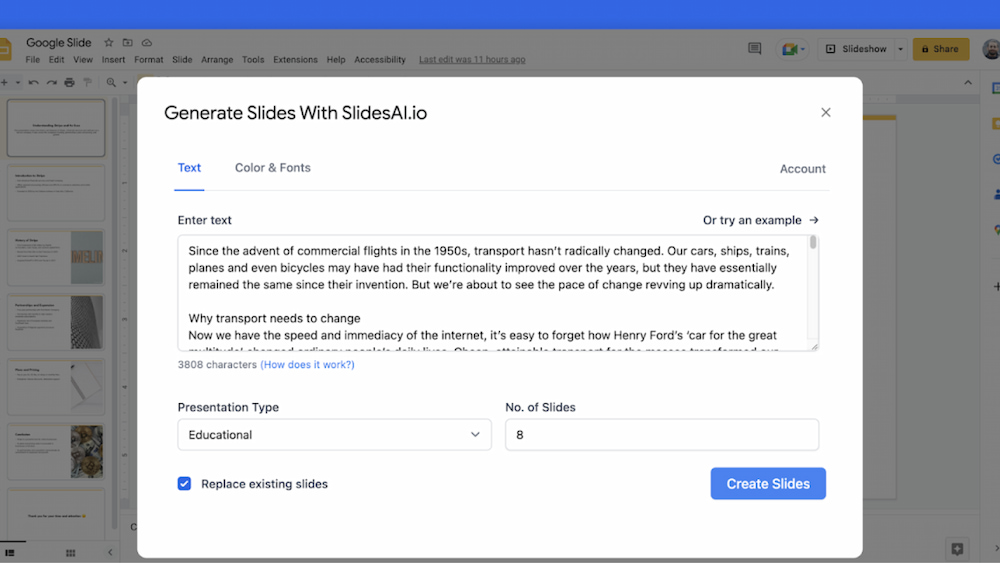Open the comment history icon
1000x563 pixels.
pos(754,48)
